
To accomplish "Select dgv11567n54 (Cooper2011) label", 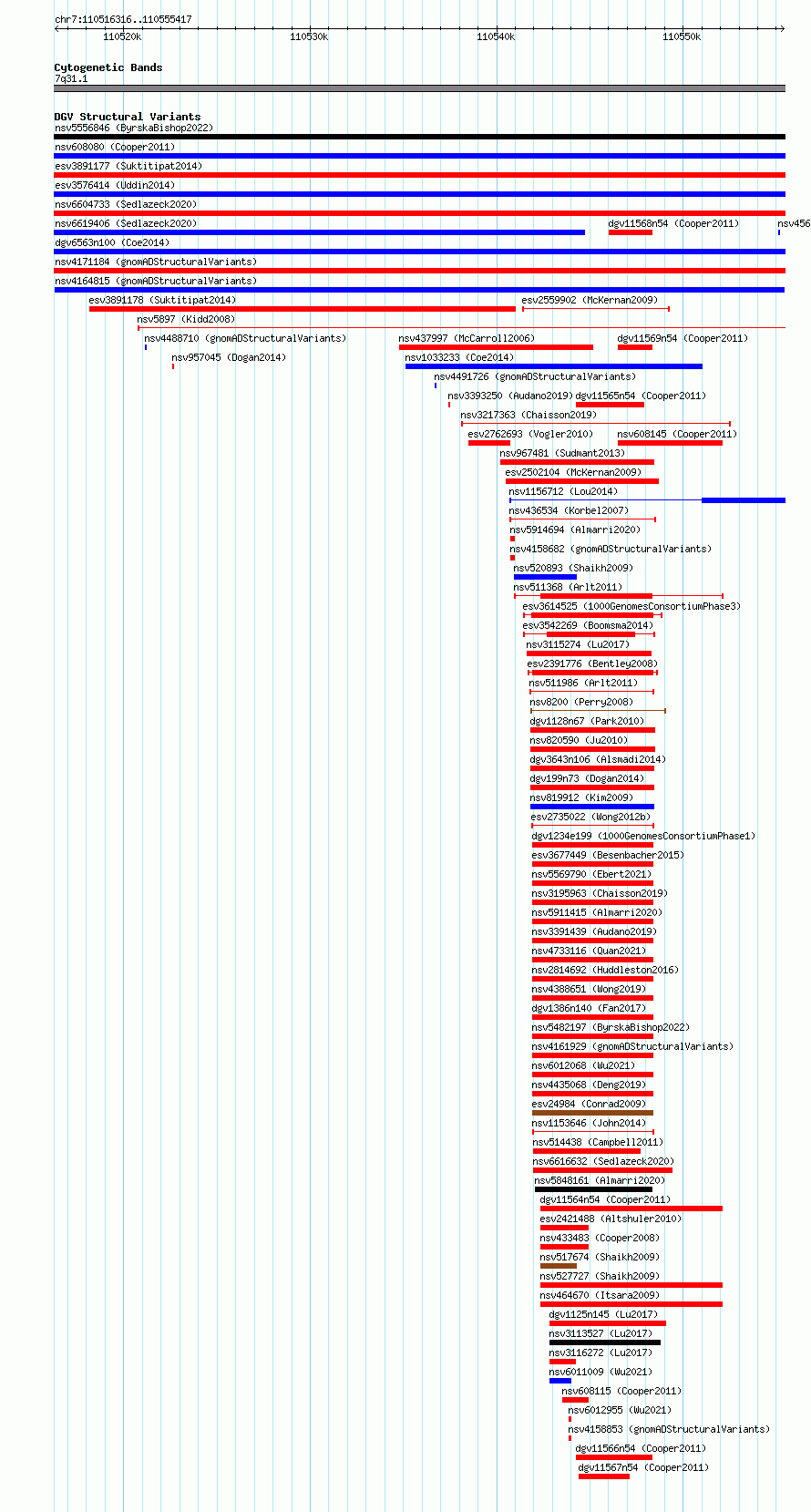I will tap(644, 1467).
